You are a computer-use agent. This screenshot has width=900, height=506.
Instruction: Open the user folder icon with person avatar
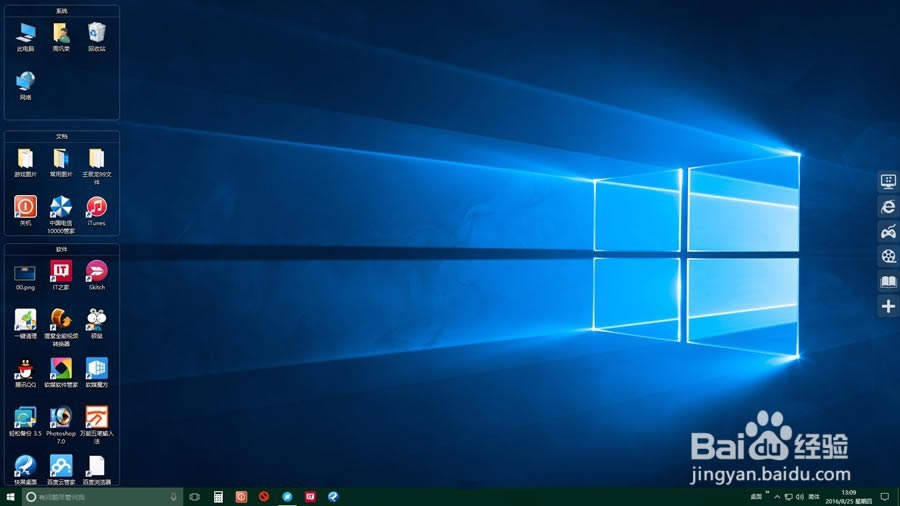point(61,37)
